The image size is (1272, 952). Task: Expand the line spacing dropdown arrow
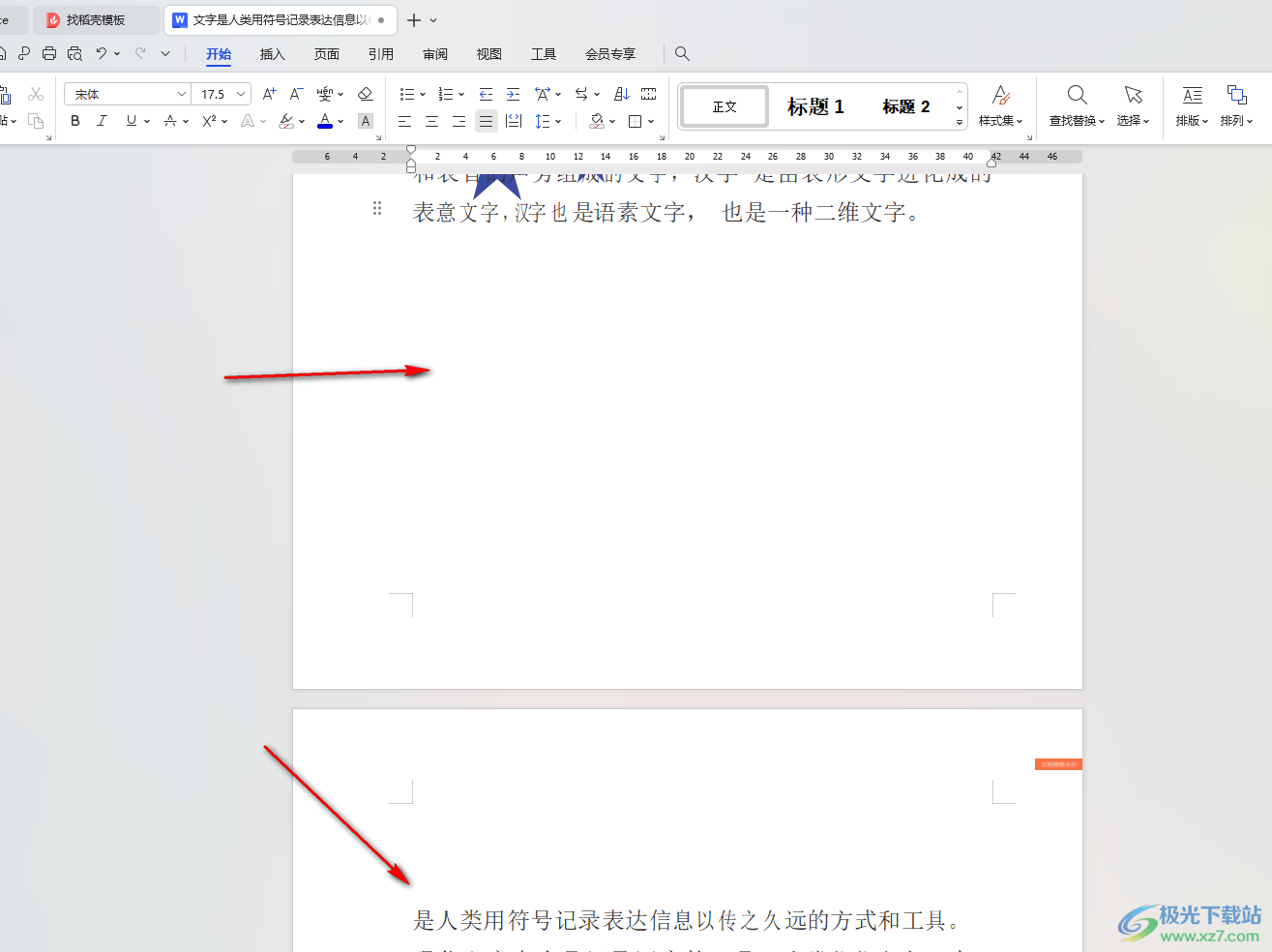pos(558,121)
